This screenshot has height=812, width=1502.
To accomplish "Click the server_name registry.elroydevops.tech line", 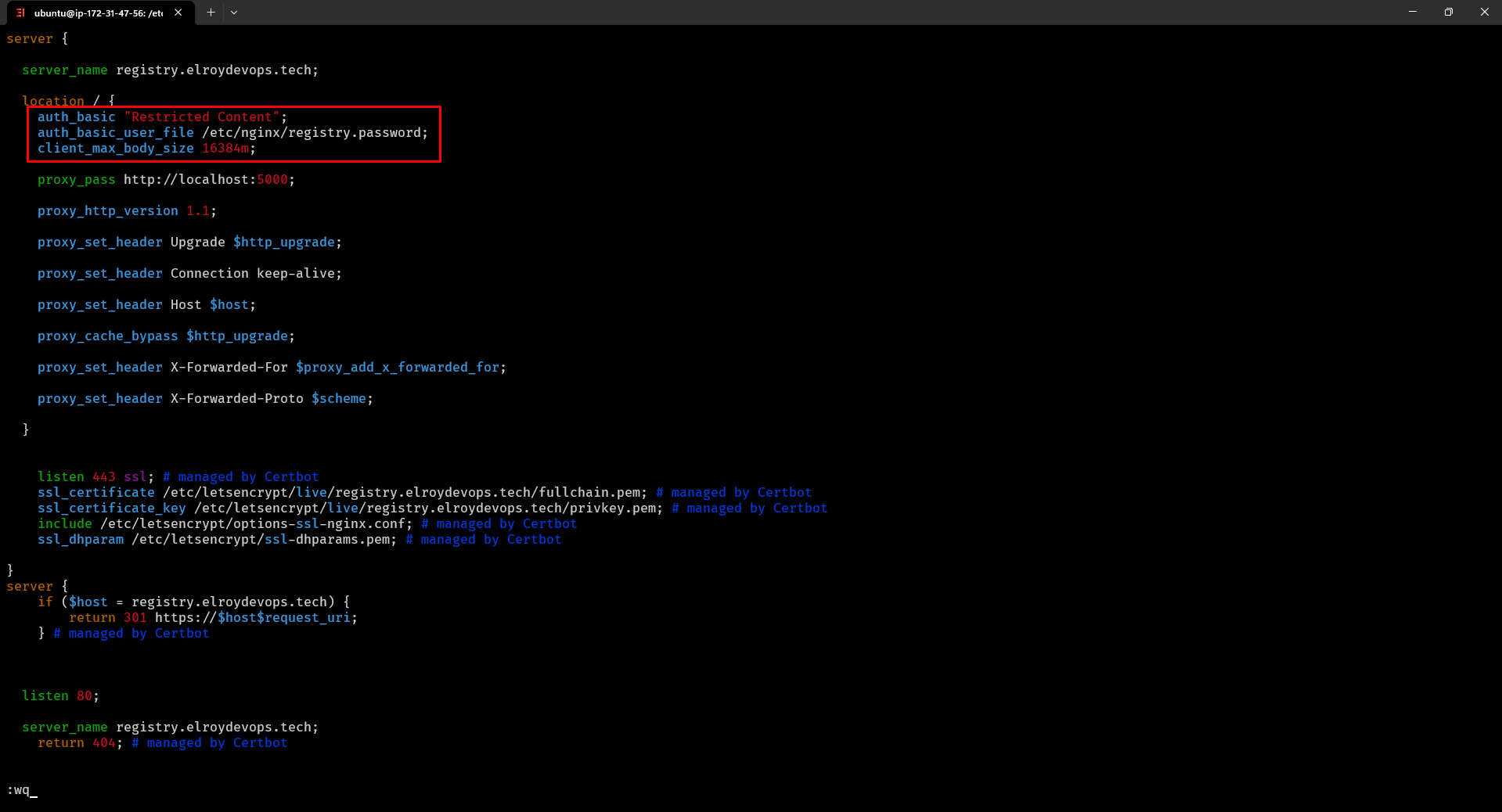I will click(170, 70).
